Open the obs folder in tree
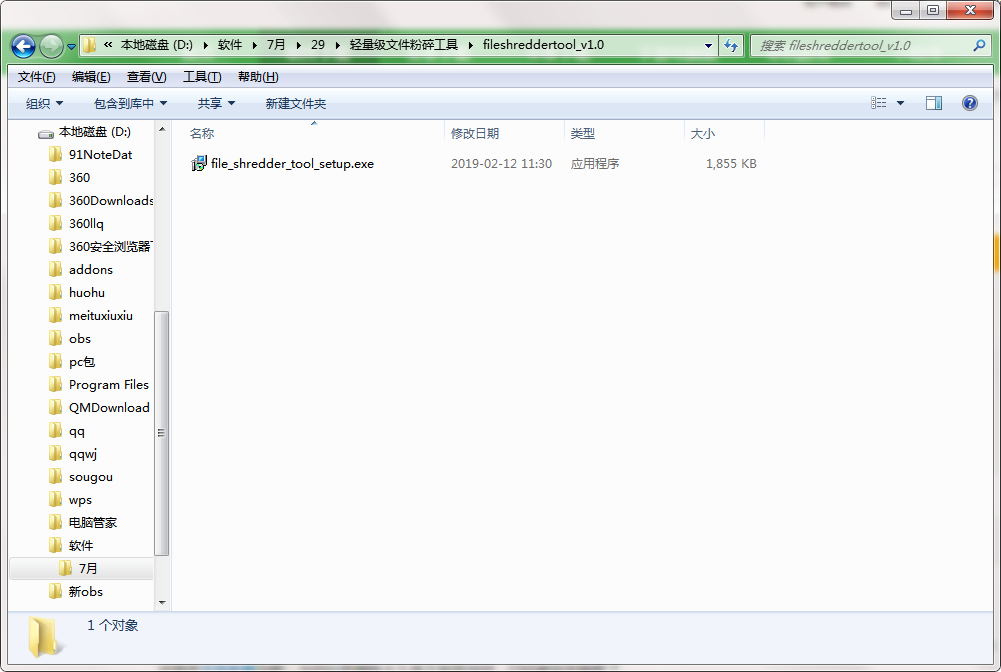Viewport: 1001px width, 672px height. tap(80, 338)
